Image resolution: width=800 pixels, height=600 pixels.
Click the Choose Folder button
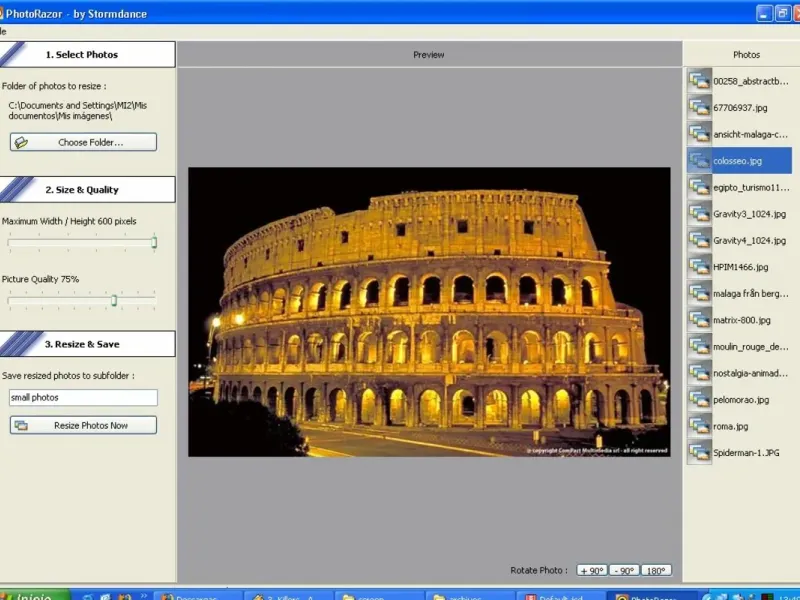[83, 142]
